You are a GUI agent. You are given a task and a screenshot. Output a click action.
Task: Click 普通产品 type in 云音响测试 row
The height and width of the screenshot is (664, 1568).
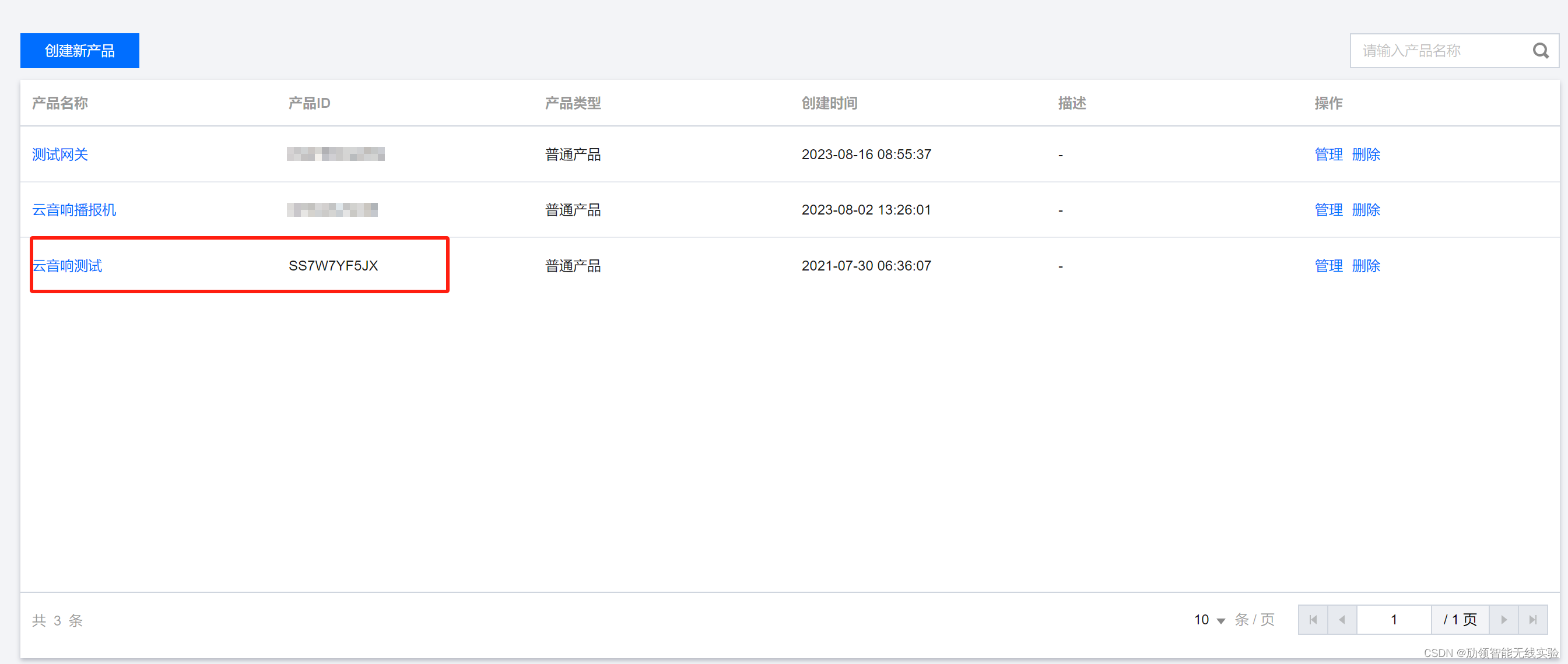pyautogui.click(x=573, y=266)
